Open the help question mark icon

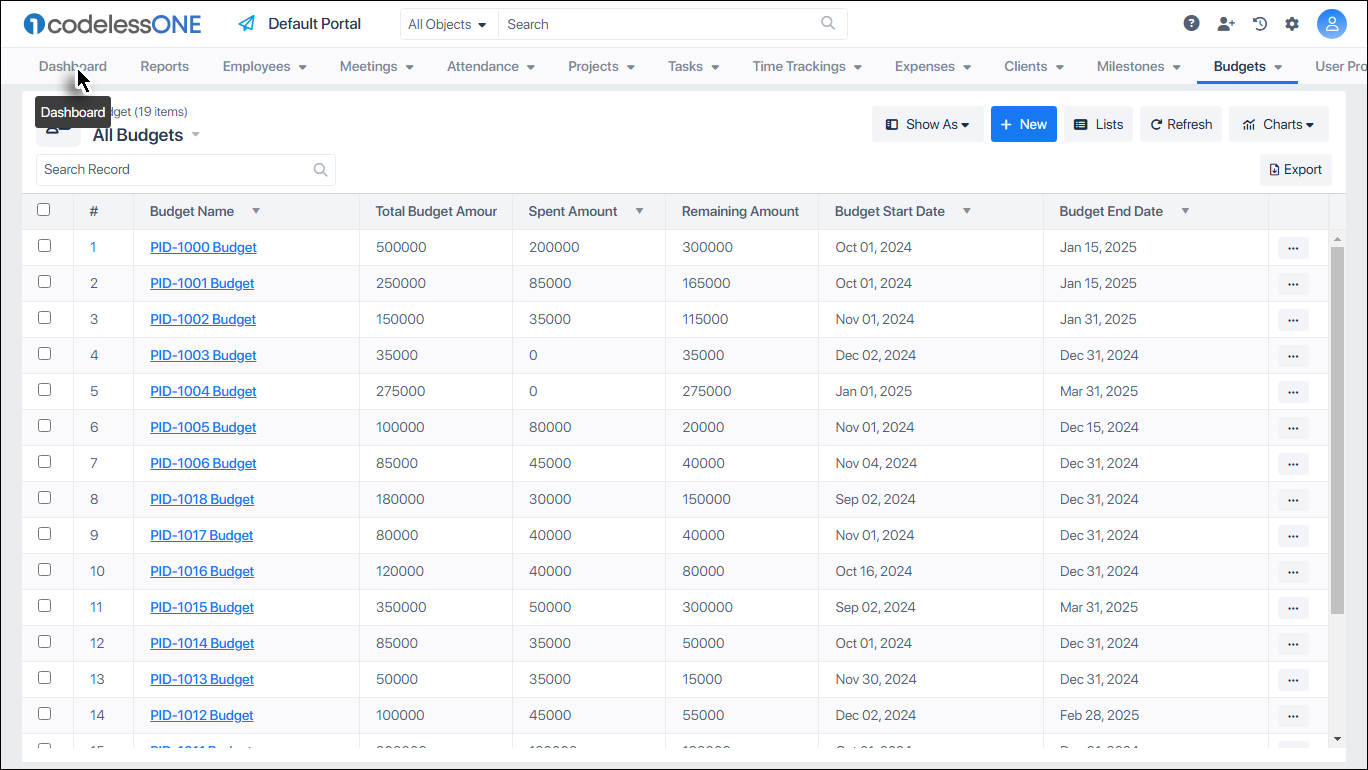(1191, 22)
